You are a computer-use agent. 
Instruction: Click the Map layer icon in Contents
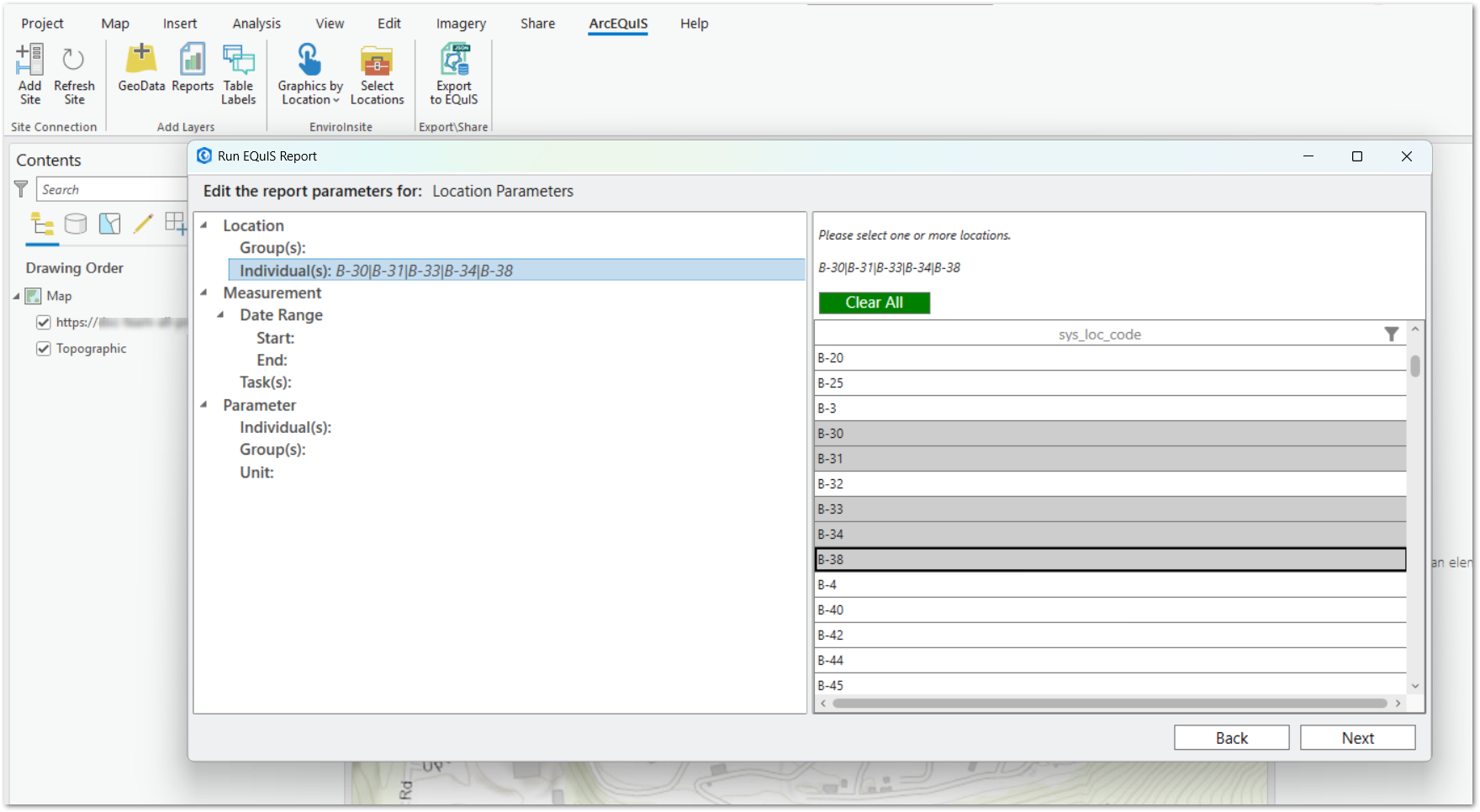click(x=33, y=296)
